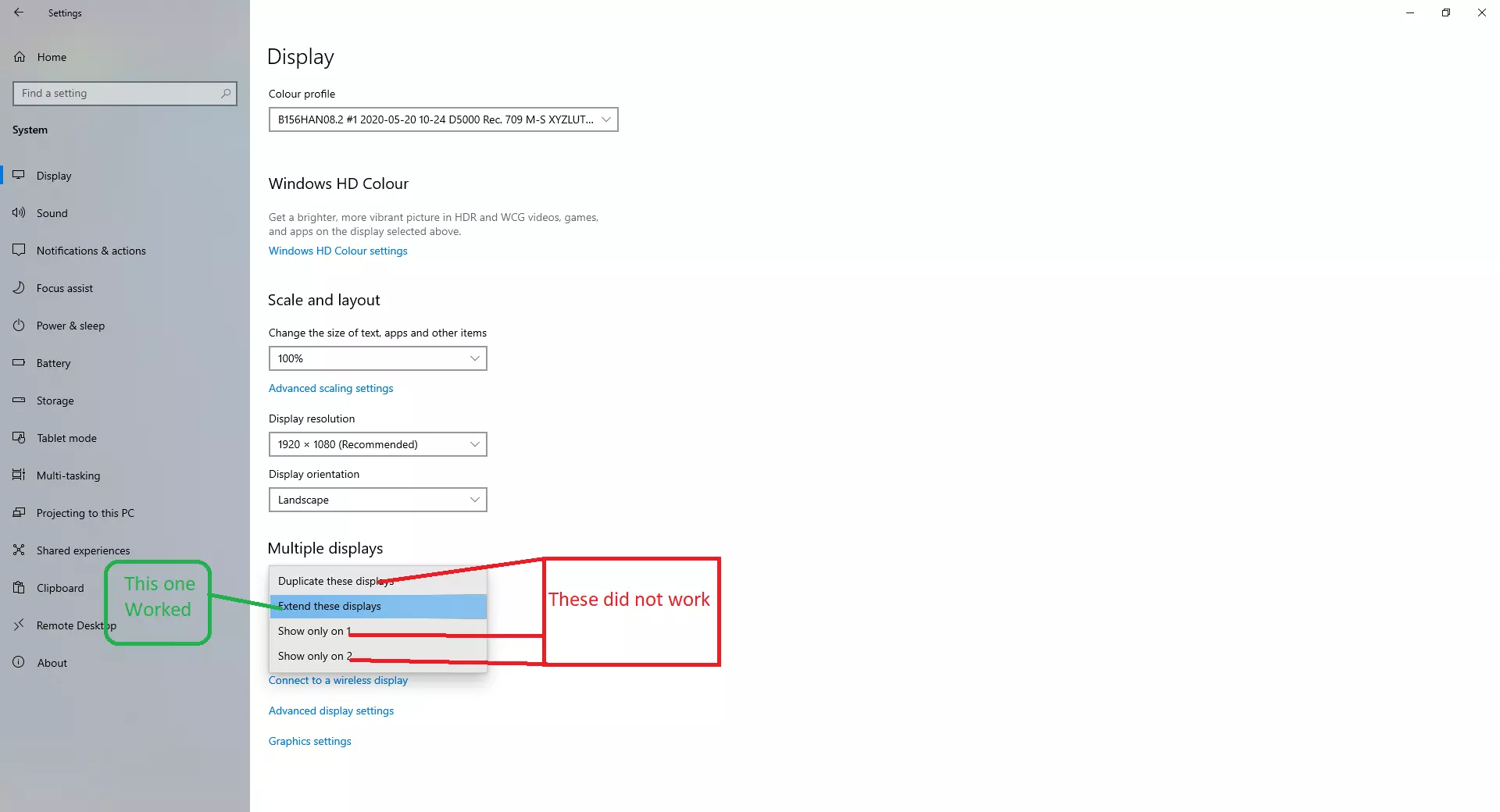Click the Storage drive icon
The width and height of the screenshot is (1500, 812).
[x=19, y=401]
